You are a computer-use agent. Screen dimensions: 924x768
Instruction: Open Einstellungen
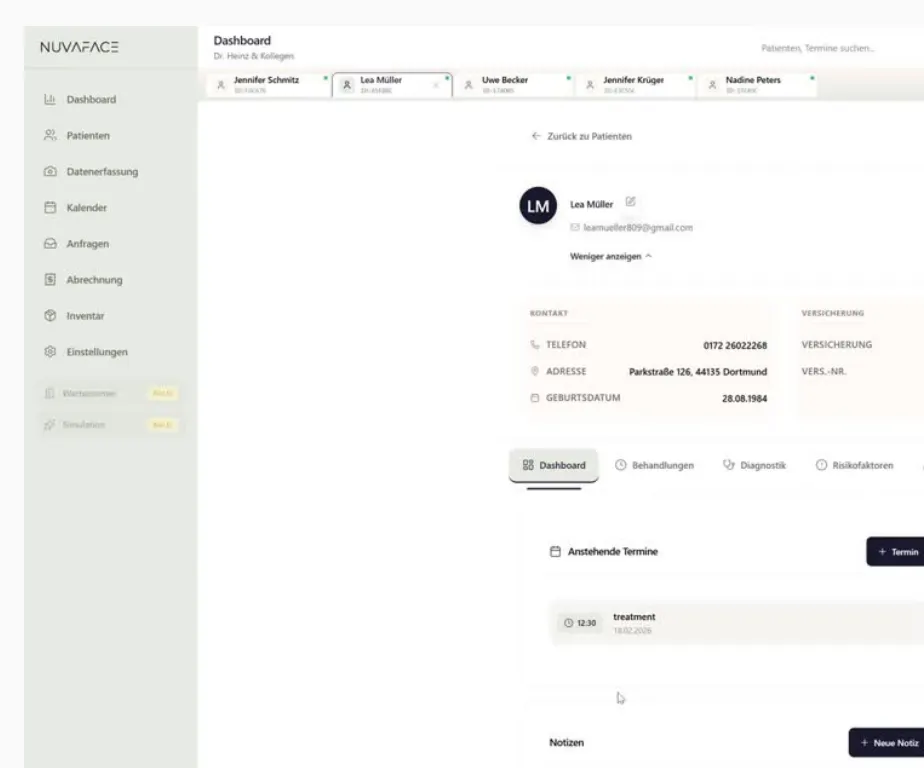point(97,352)
